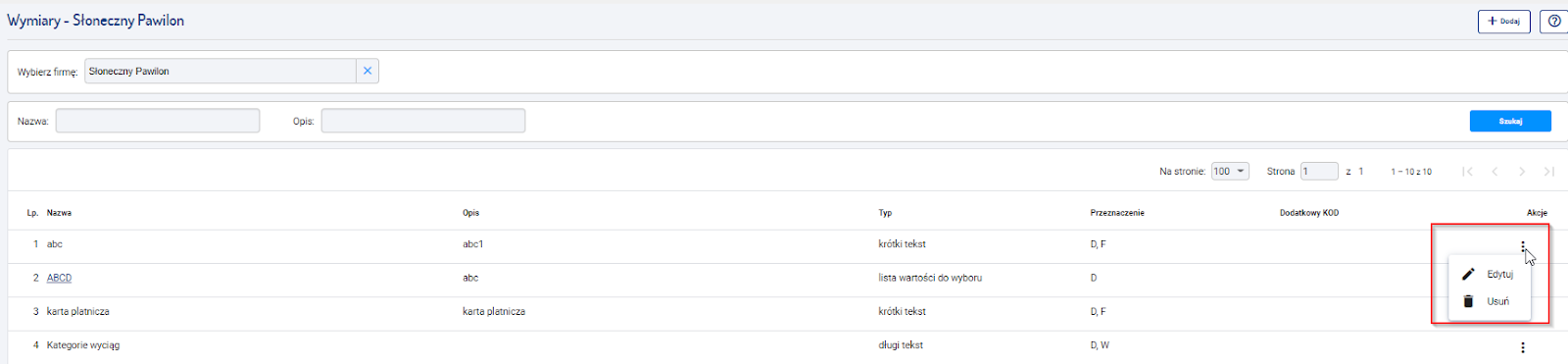Image resolution: width=1568 pixels, height=364 pixels.
Task: Open actions menu for row abc
Action: click(1523, 245)
